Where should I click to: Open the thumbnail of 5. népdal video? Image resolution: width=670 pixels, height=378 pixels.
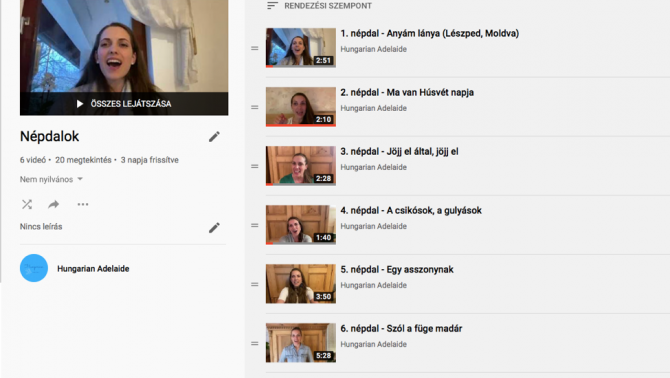(x=301, y=284)
